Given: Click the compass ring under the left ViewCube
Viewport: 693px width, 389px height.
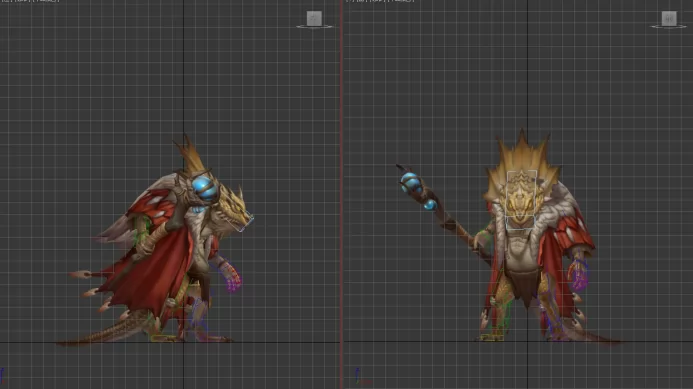Looking at the screenshot, I should 314,27.
